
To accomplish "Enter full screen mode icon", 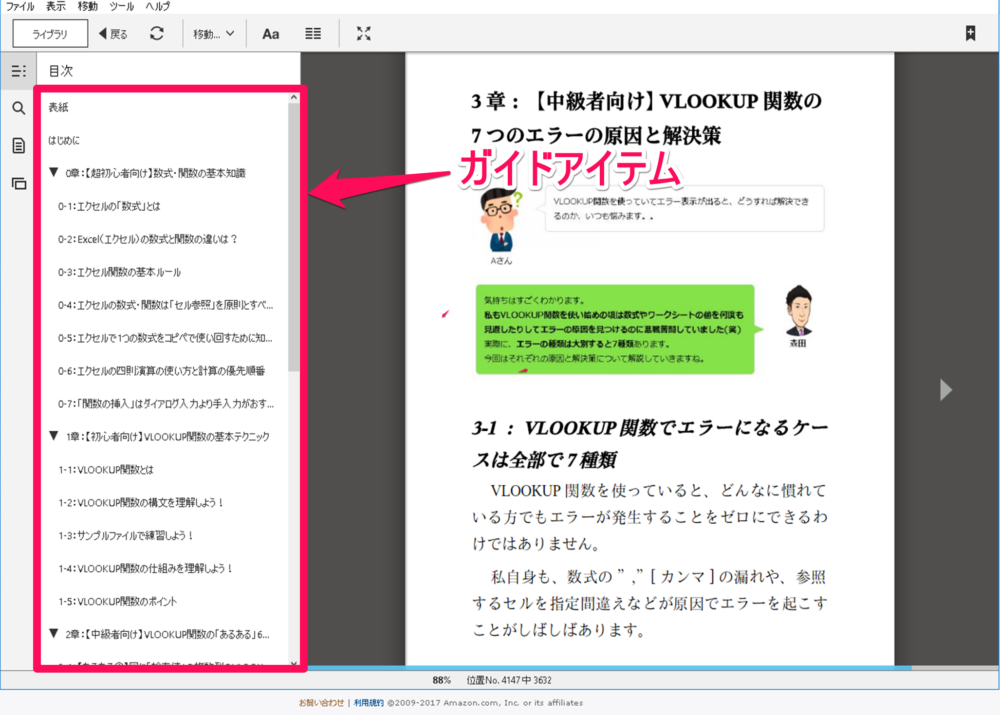I will [x=364, y=33].
